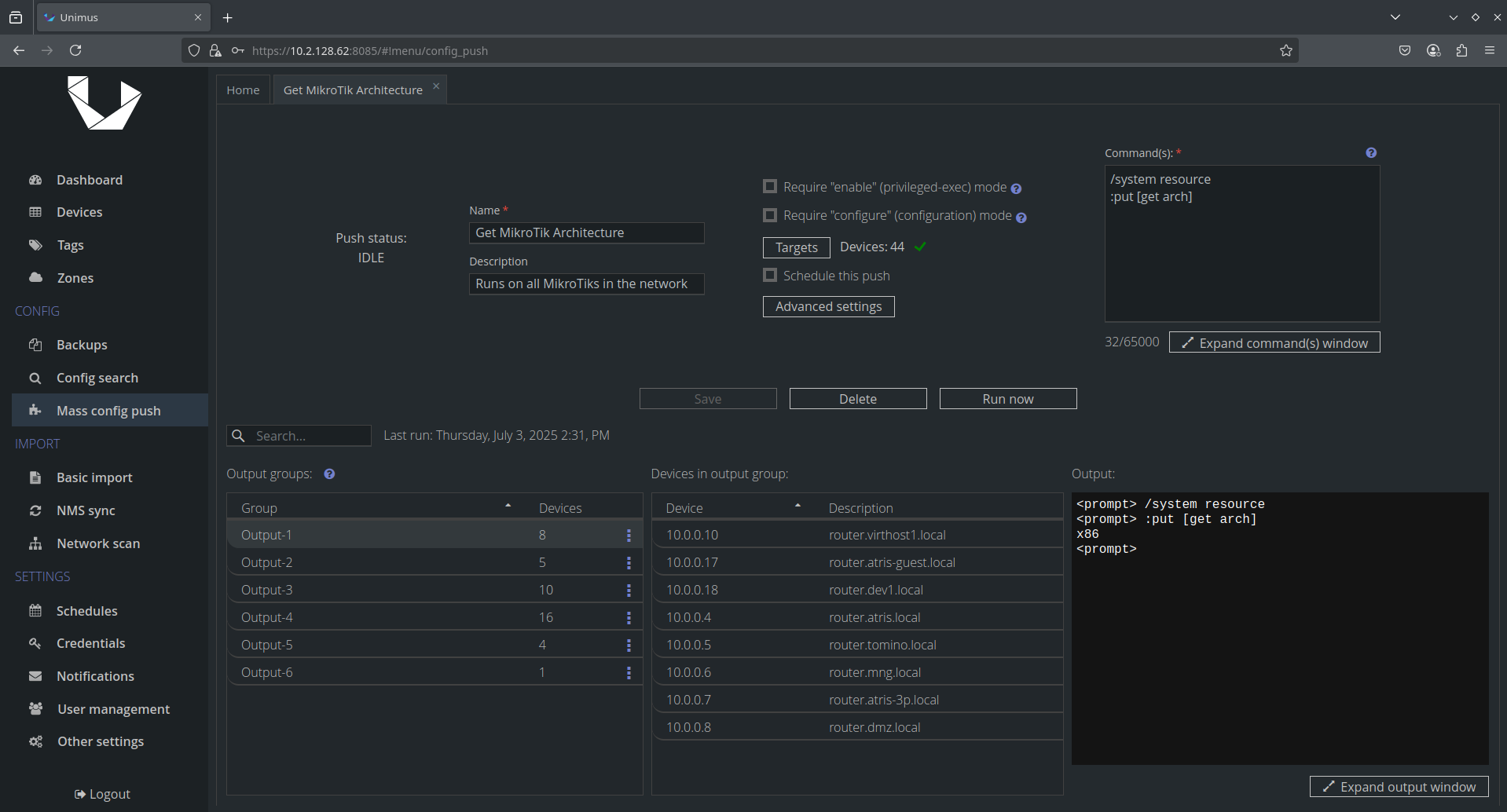Toggle Require "configure" mode checkbox
This screenshot has width=1507, height=812.
[x=770, y=215]
